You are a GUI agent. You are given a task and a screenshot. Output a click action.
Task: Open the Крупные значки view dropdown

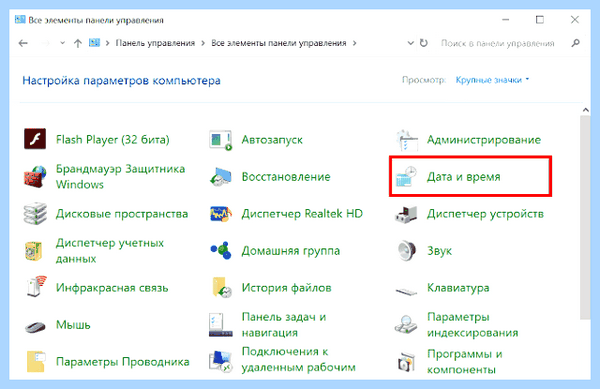(x=492, y=80)
